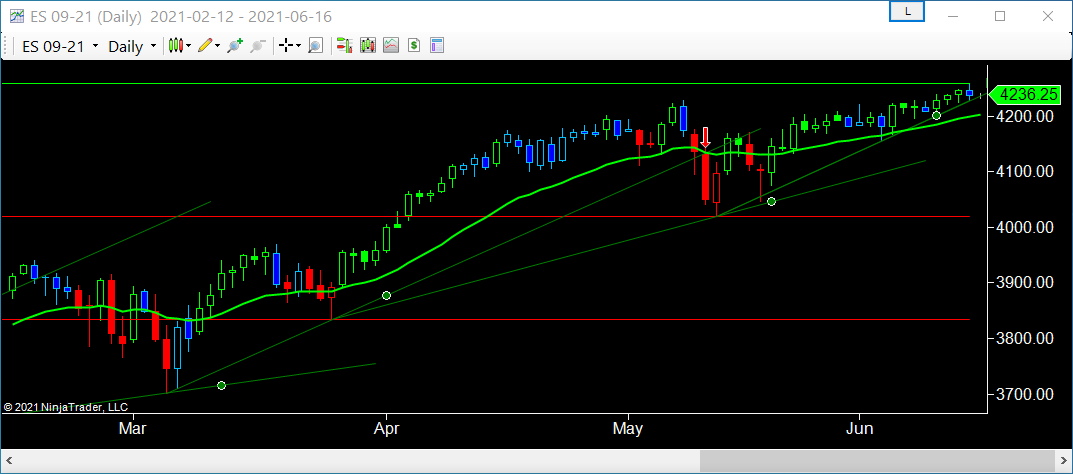Click the 3700.00 price axis label
Image resolution: width=1073 pixels, height=474 pixels.
coord(1024,395)
